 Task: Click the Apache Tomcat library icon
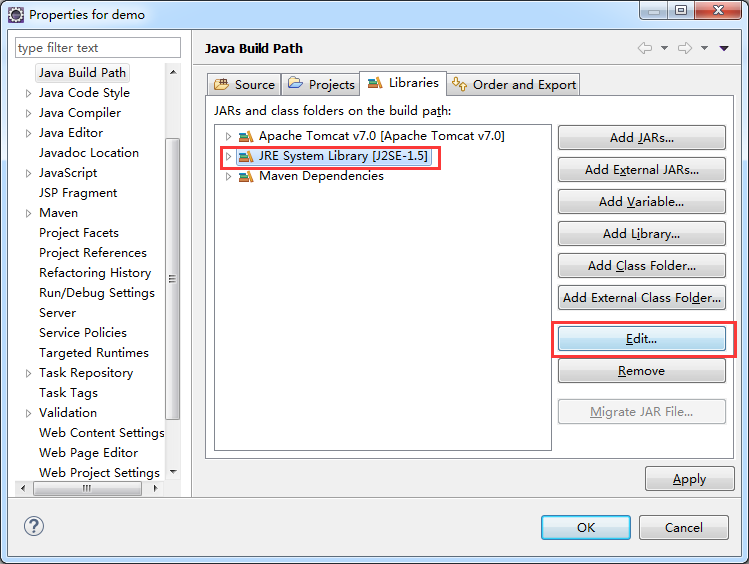click(246, 137)
